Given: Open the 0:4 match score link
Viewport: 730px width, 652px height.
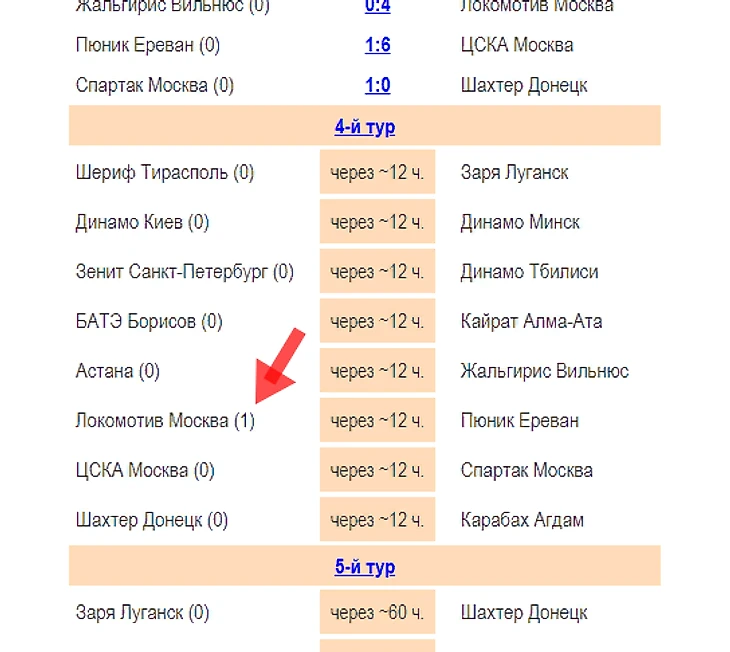Looking at the screenshot, I should [377, 6].
